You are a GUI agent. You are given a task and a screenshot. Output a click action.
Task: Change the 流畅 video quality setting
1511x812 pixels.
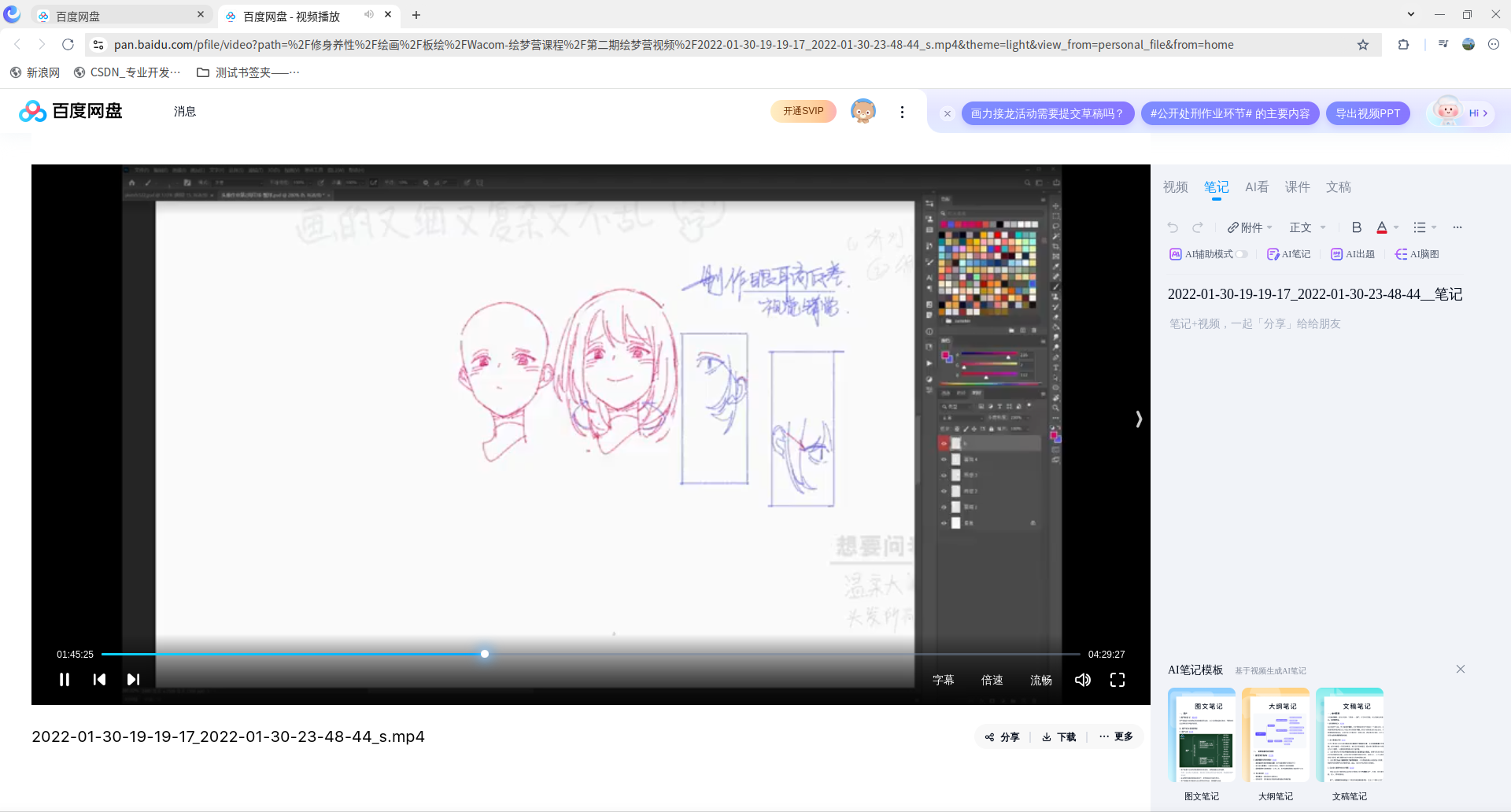[x=1041, y=680]
